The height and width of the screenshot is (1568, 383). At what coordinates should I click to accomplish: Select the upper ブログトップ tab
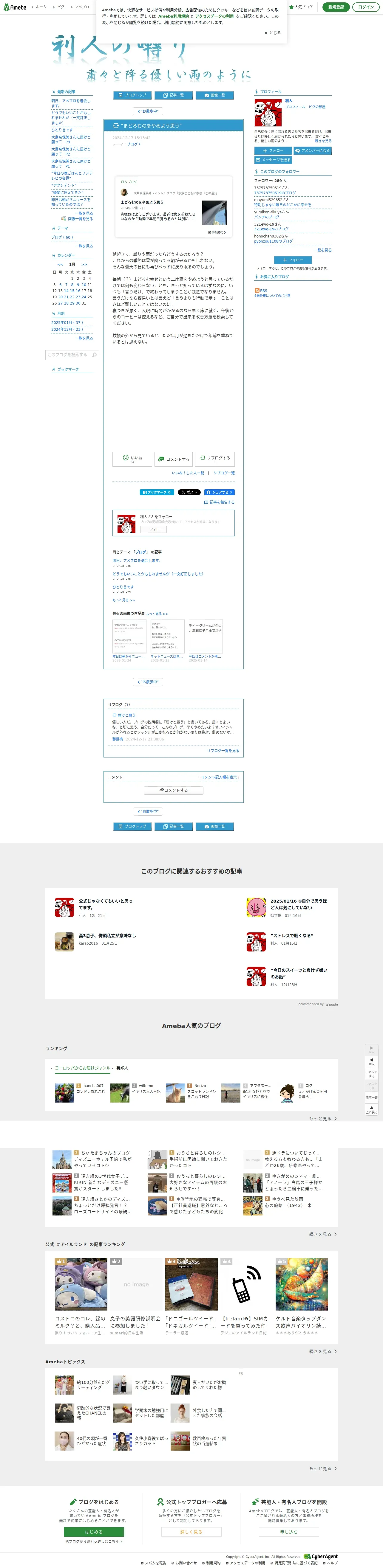(x=132, y=96)
